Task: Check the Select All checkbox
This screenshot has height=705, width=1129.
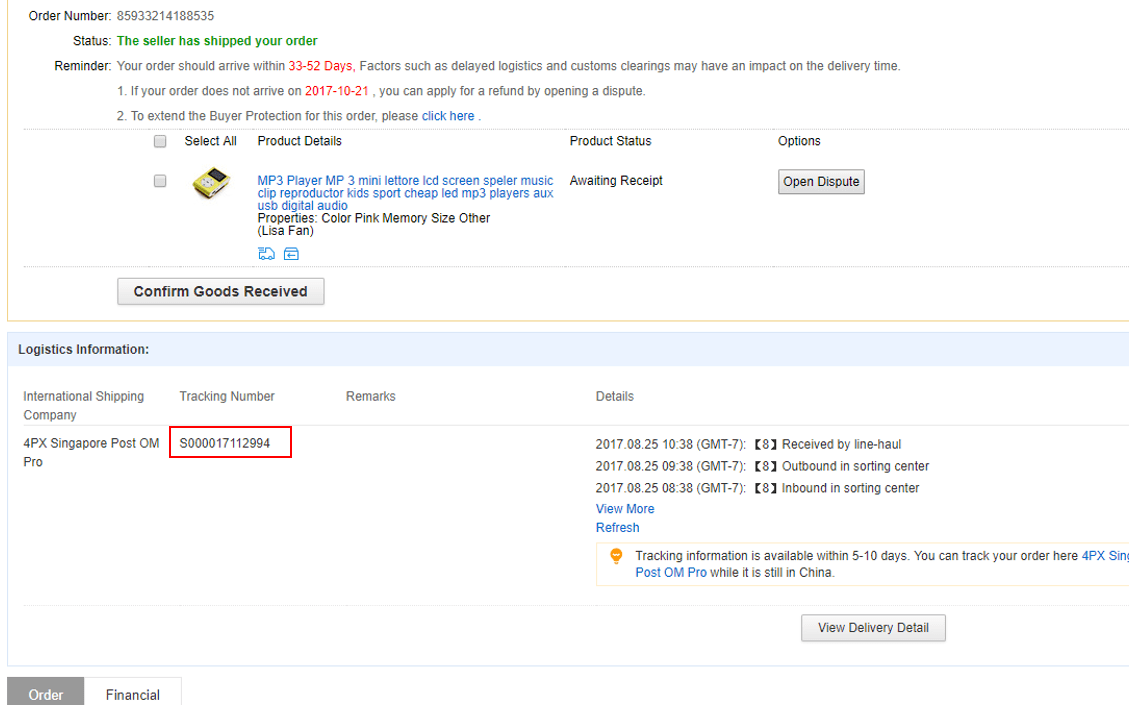Action: coord(160,142)
